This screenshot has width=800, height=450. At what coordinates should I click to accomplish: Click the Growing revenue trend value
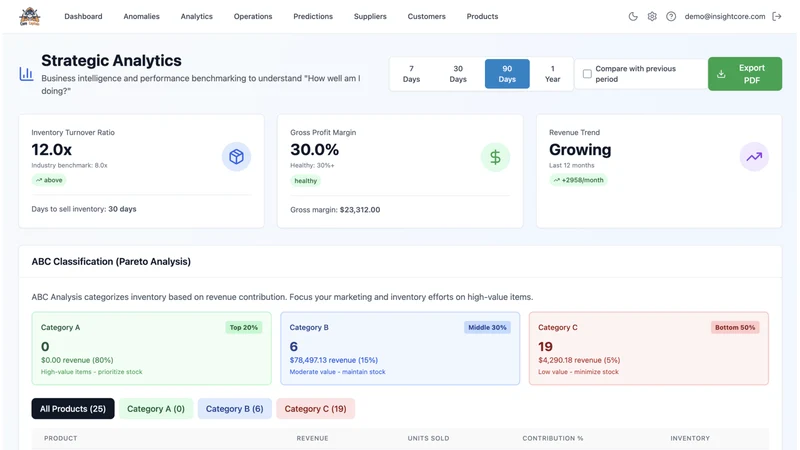(x=580, y=149)
